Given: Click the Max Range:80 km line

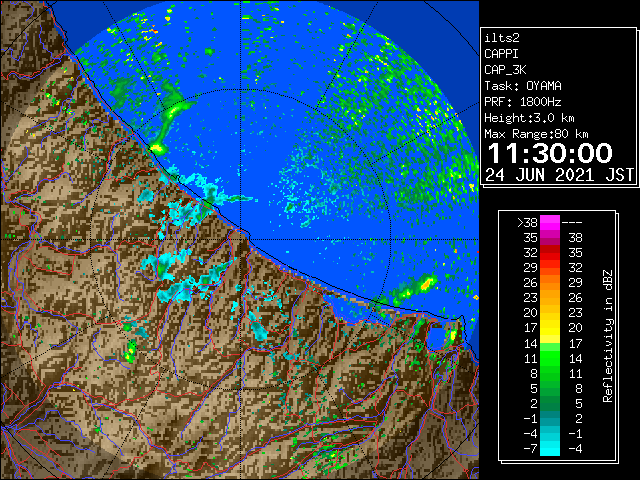Looking at the screenshot, I should point(536,134).
